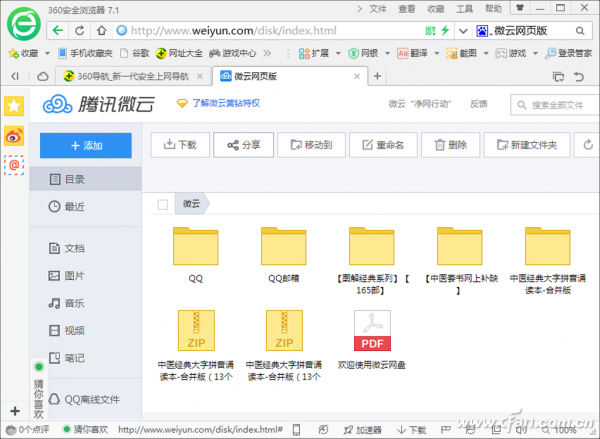The image size is (600, 439).
Task: Open the 网银 dropdown arrow
Action: coord(387,53)
